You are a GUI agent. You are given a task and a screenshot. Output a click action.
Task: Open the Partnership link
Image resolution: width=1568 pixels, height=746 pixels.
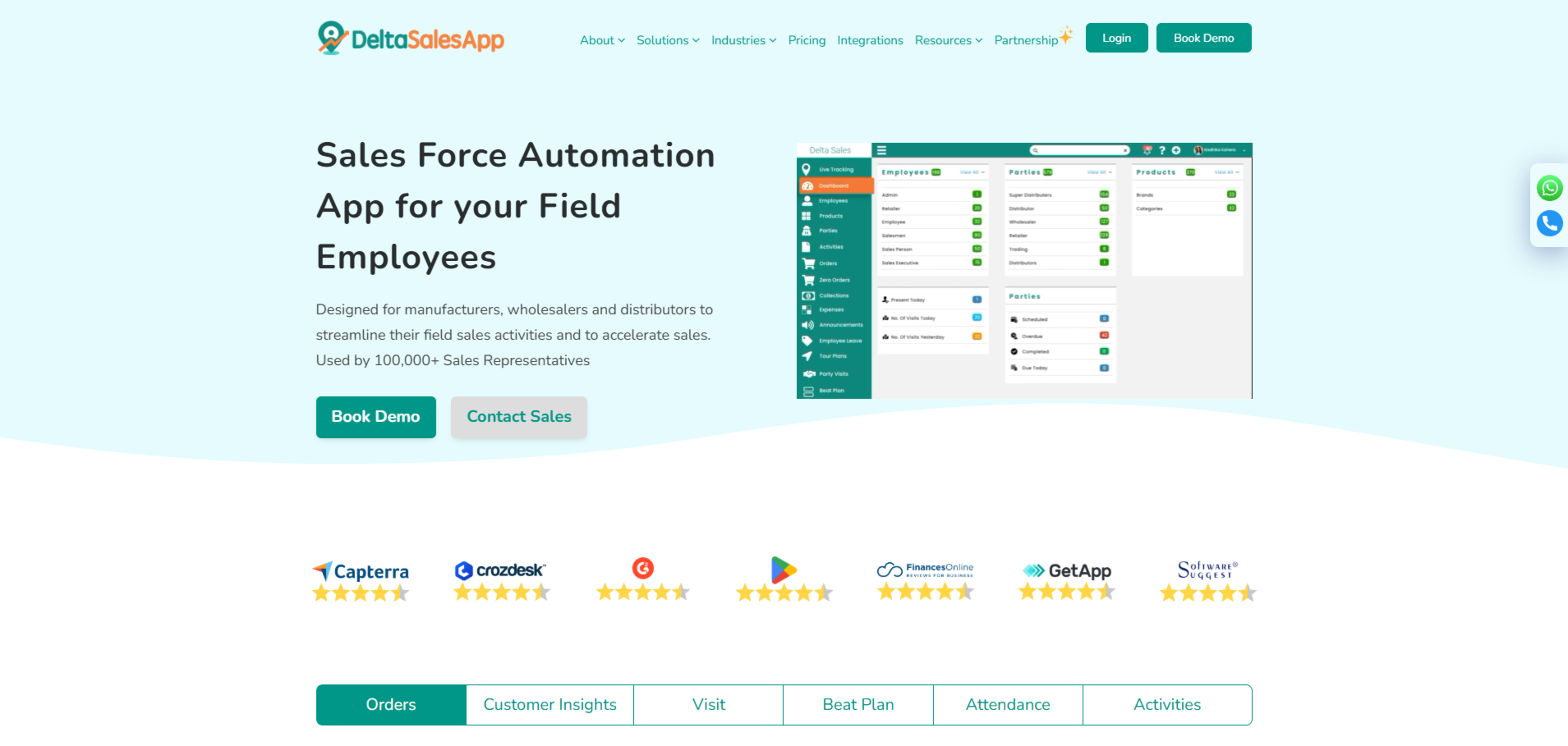click(1026, 40)
